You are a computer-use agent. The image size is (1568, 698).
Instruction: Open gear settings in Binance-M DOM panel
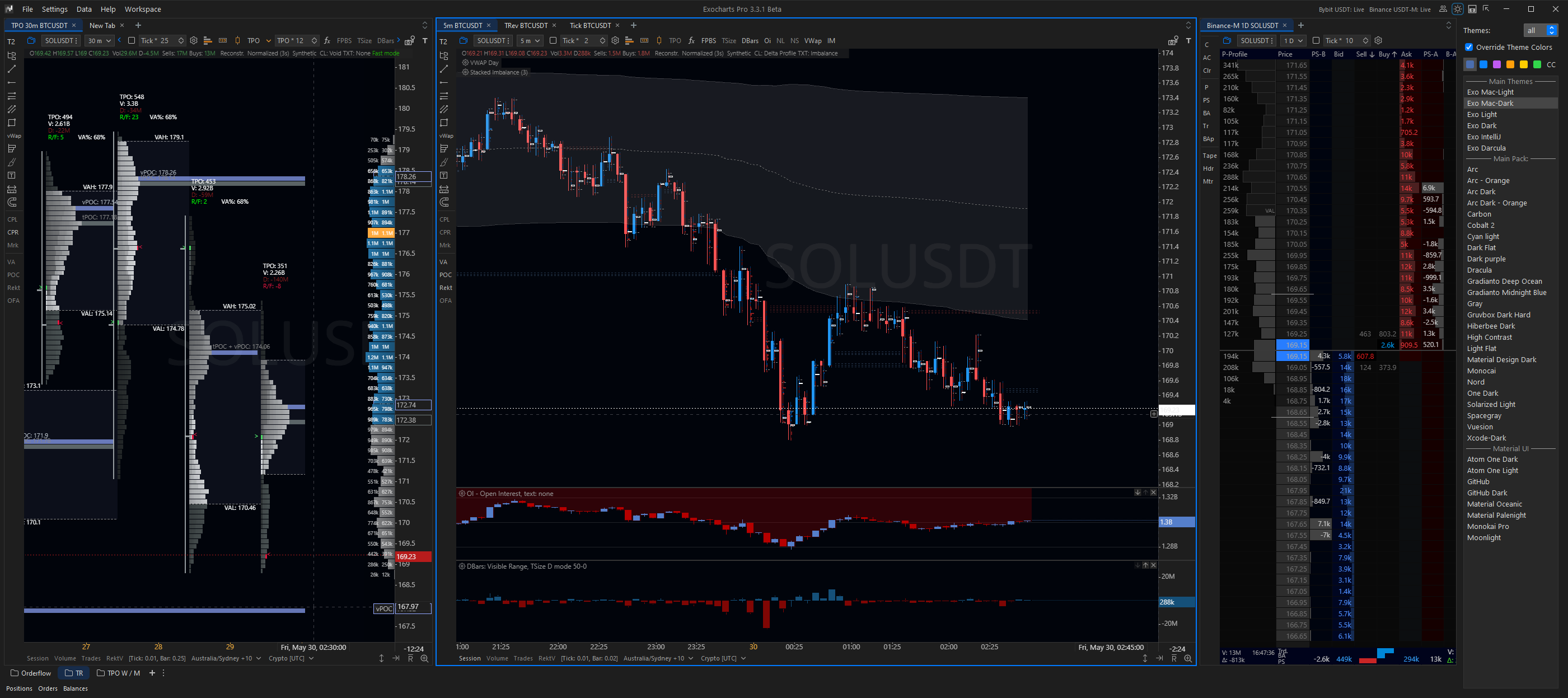[1378, 41]
